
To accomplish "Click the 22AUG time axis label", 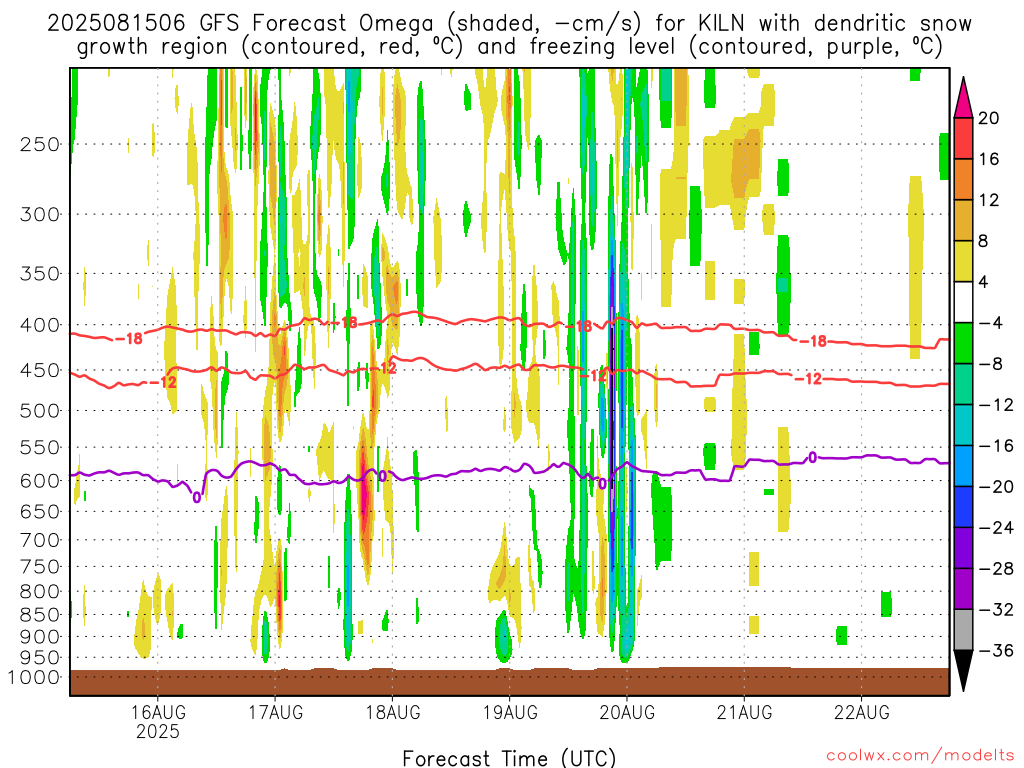I will tap(861, 712).
